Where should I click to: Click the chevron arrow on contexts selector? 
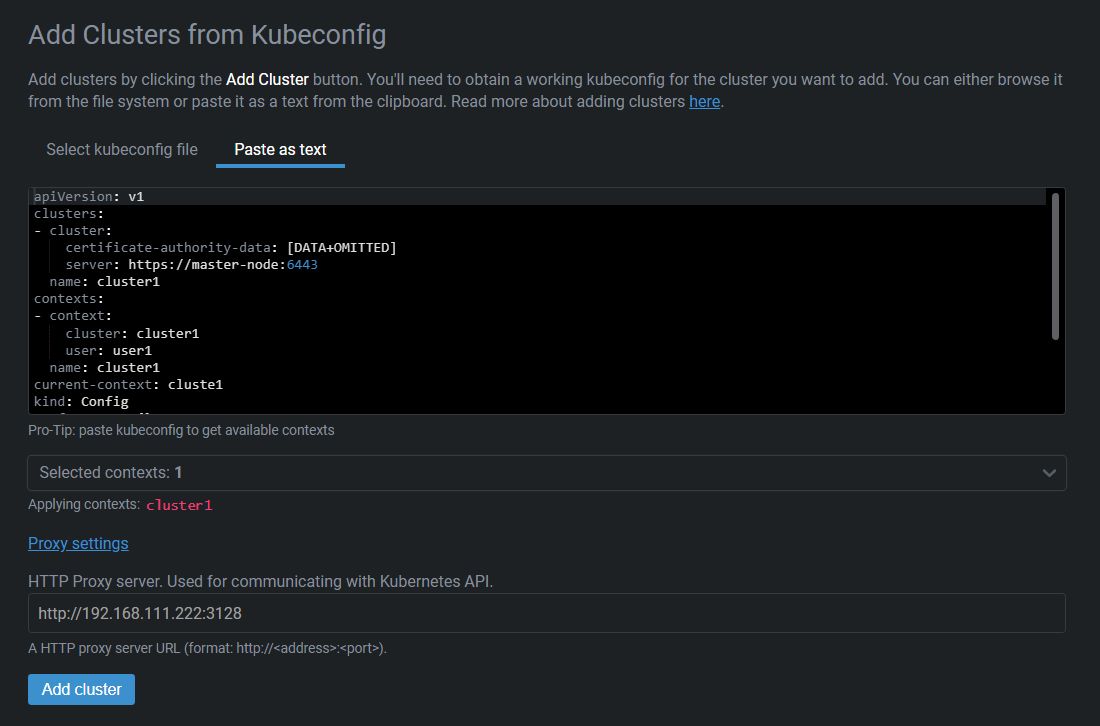click(x=1049, y=473)
